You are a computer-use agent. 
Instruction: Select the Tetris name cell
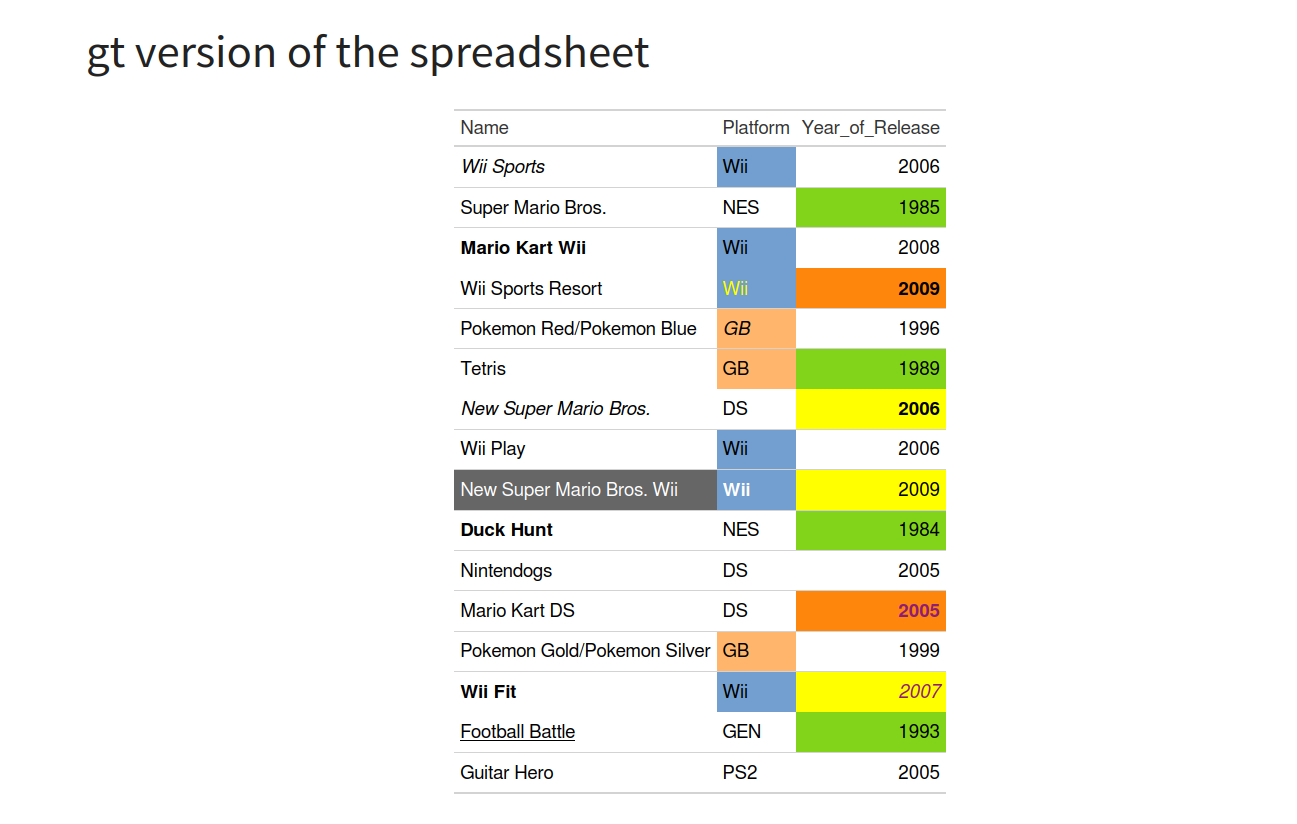click(484, 369)
